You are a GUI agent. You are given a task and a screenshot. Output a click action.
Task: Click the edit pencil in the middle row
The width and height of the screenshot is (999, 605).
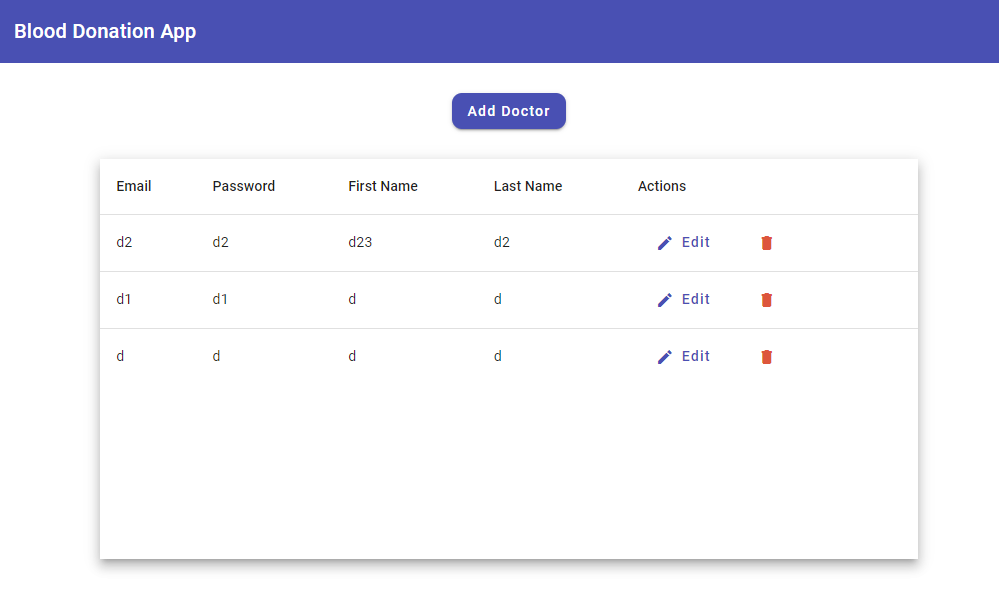tap(663, 299)
